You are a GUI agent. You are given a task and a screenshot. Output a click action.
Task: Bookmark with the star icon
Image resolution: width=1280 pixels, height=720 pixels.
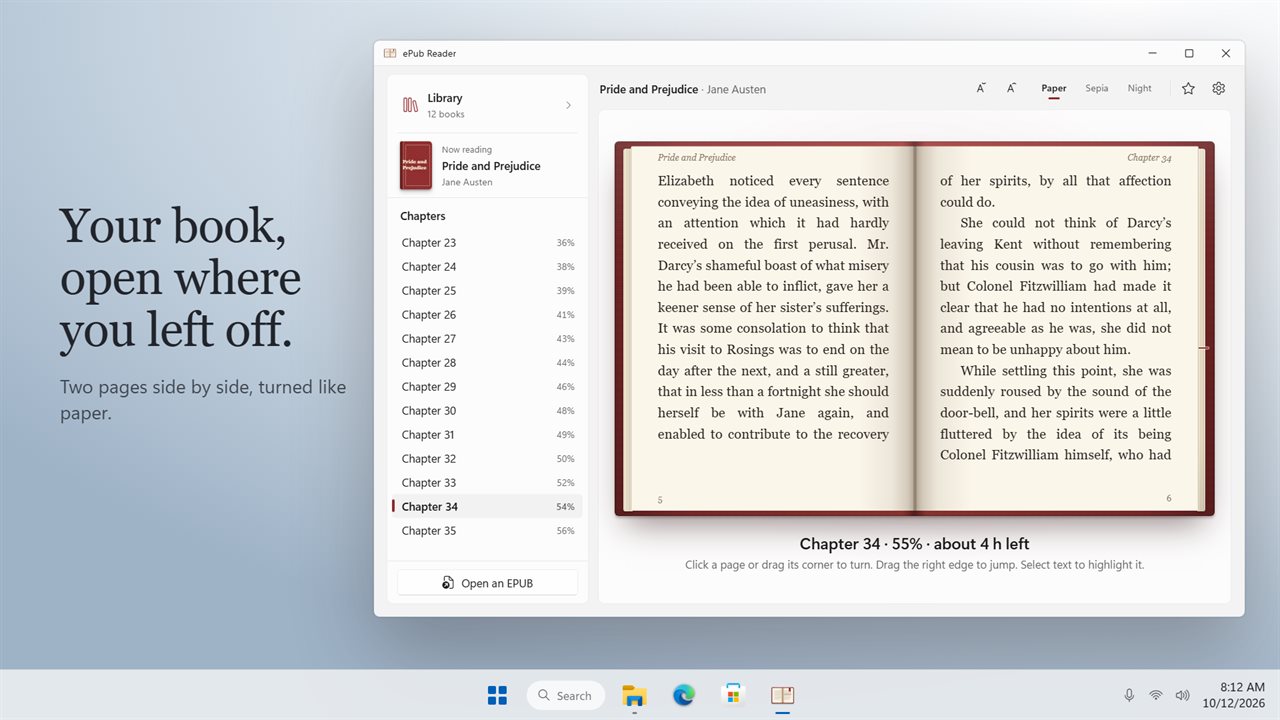[x=1188, y=88]
